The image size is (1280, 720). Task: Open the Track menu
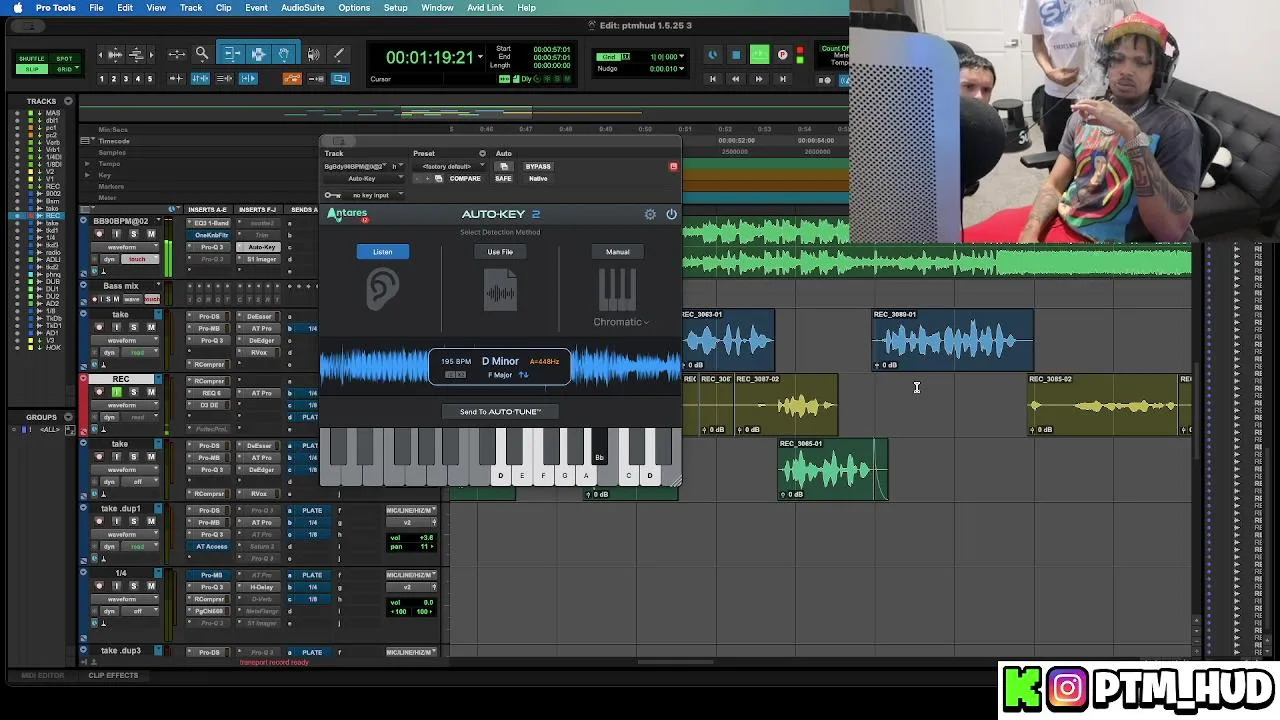point(191,8)
